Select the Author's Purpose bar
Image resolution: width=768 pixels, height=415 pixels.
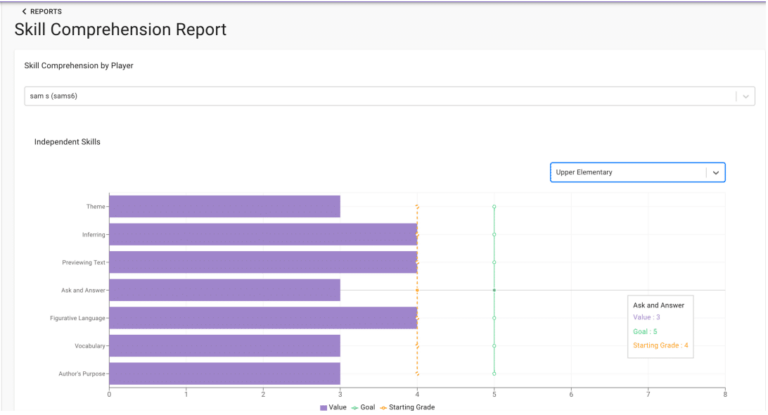click(224, 373)
